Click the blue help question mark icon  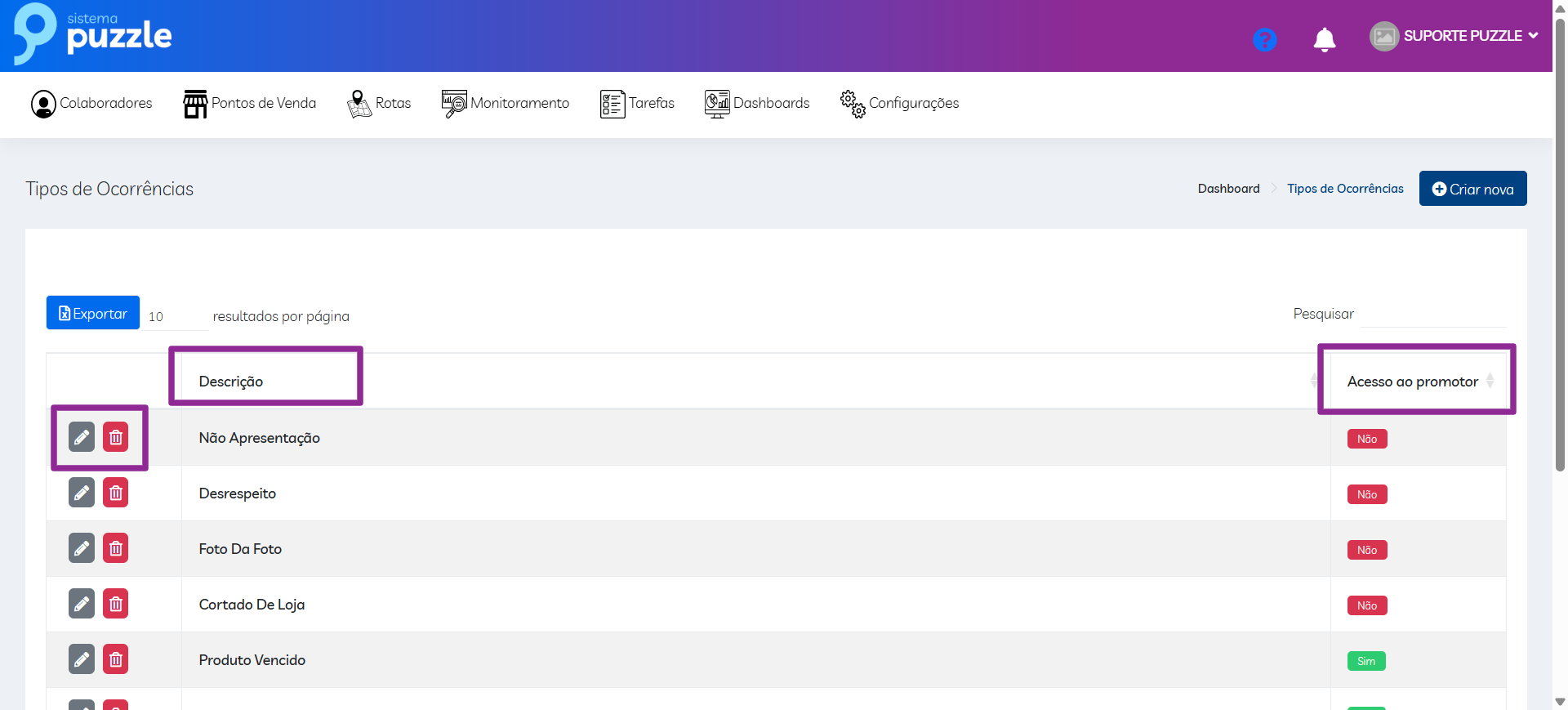[1264, 39]
